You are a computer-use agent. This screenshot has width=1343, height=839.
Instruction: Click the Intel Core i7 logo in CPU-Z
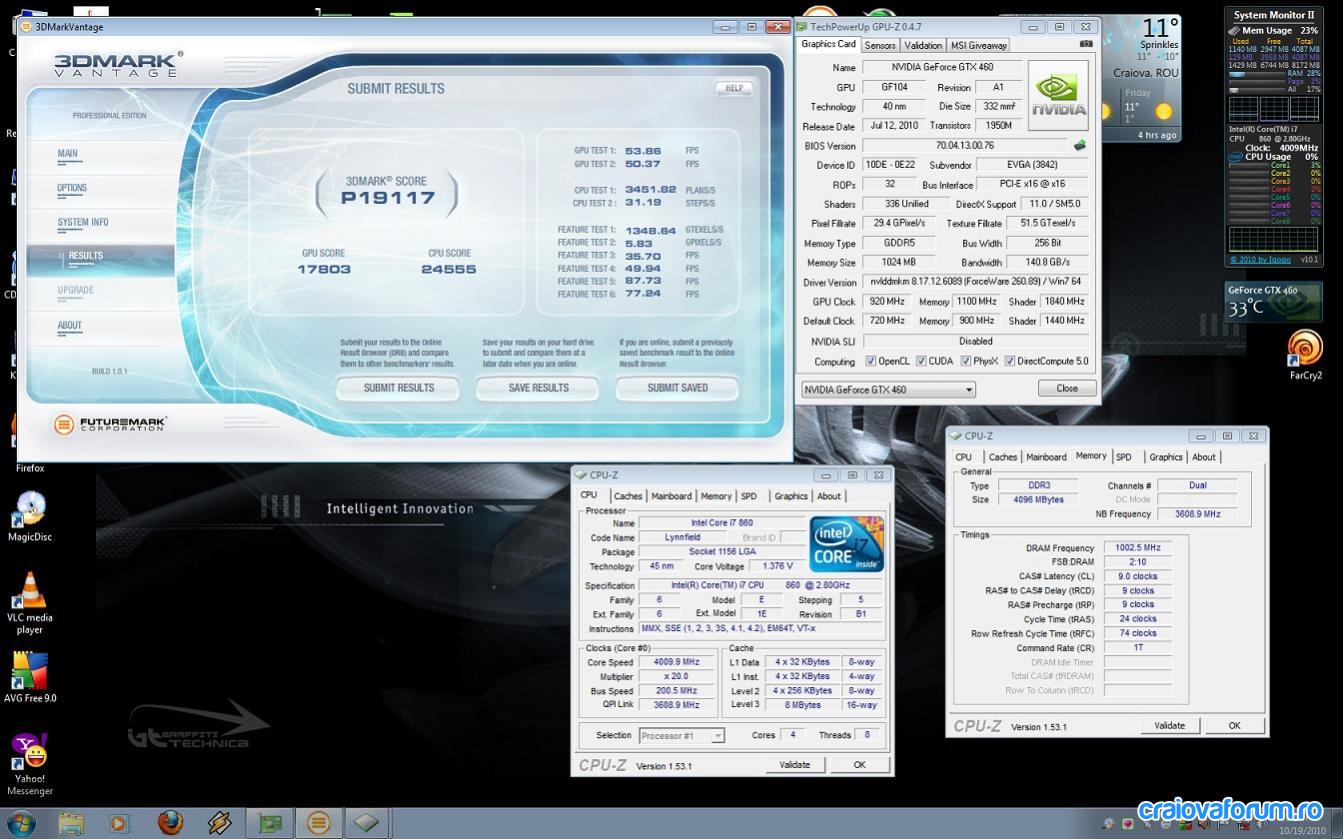tap(847, 544)
